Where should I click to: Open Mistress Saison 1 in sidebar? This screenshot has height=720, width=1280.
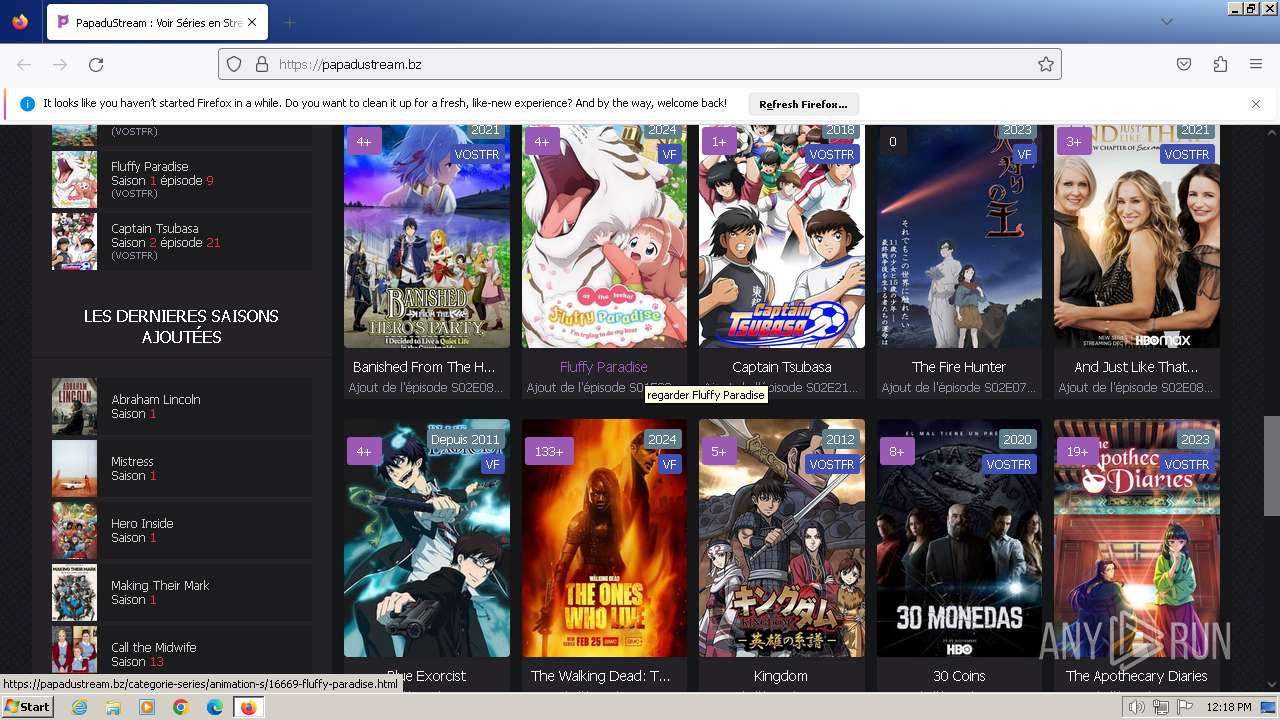point(181,468)
